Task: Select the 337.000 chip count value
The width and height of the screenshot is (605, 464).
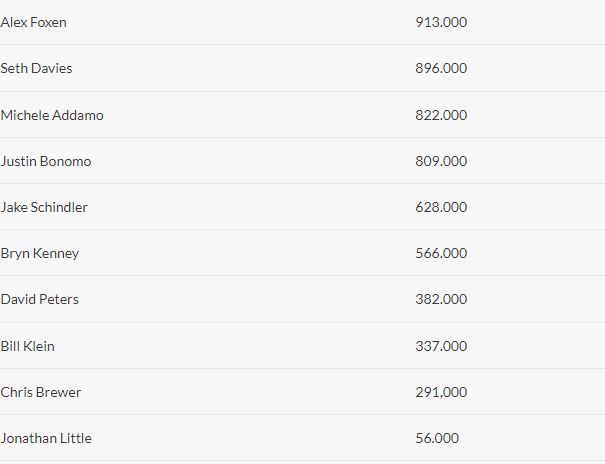Action: click(441, 346)
